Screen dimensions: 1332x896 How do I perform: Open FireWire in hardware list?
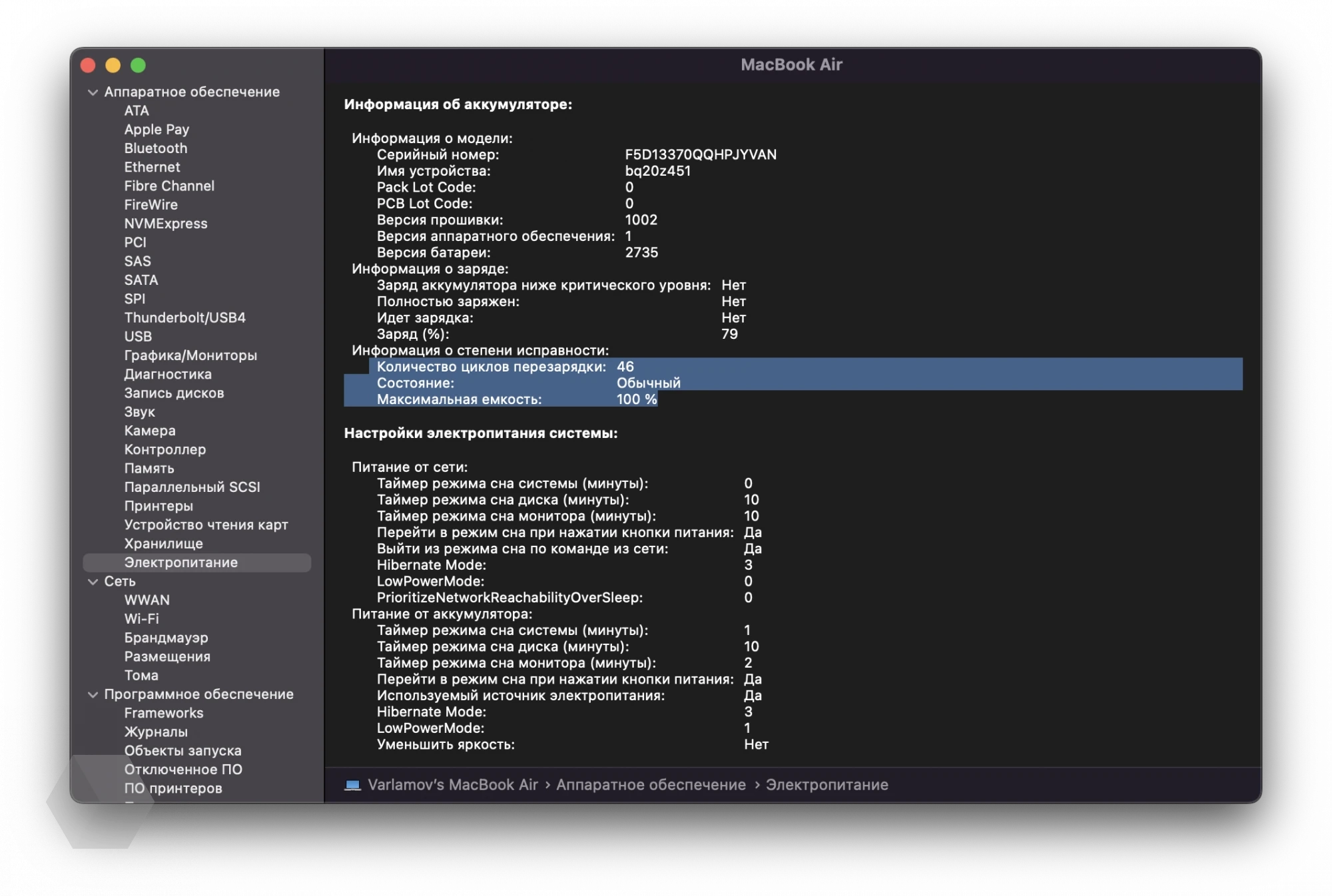pos(151,204)
